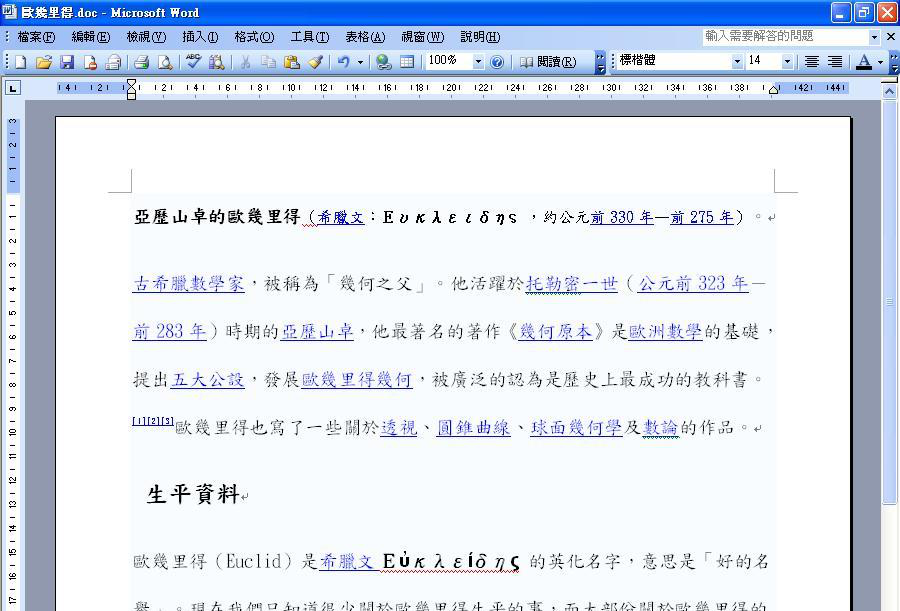Open the zoom 100% dropdown
900x611 pixels.
tap(478, 61)
